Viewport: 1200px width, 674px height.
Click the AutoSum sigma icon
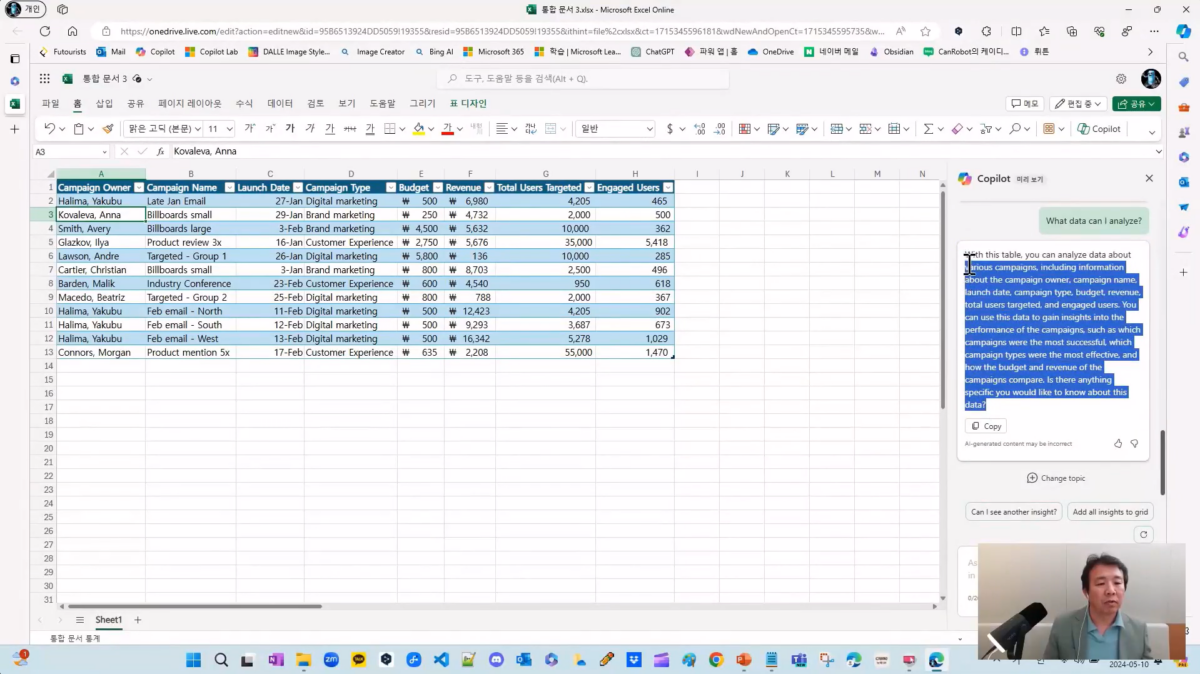[x=928, y=129]
